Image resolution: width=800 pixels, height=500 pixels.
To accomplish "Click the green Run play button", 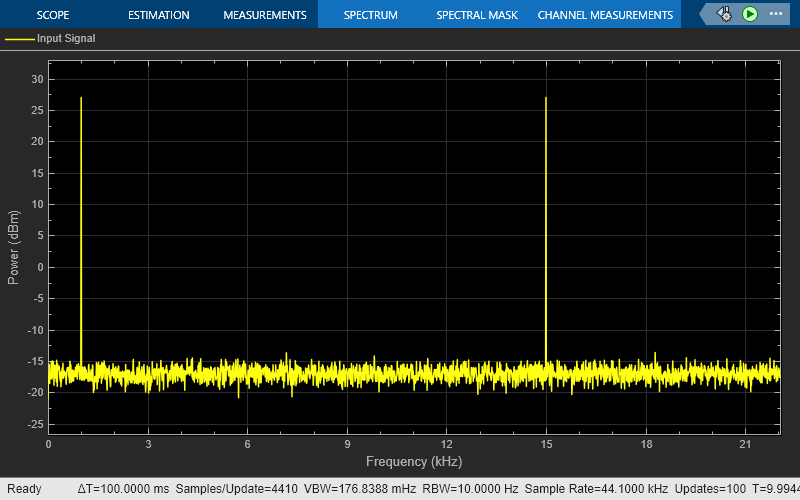I will pyautogui.click(x=749, y=14).
